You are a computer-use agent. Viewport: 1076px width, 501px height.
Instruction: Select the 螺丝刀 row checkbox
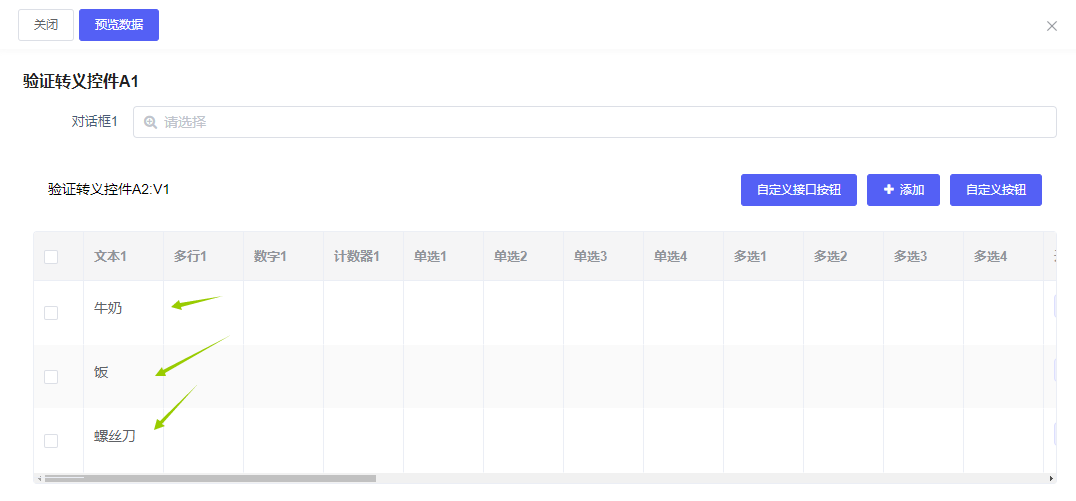click(x=51, y=441)
